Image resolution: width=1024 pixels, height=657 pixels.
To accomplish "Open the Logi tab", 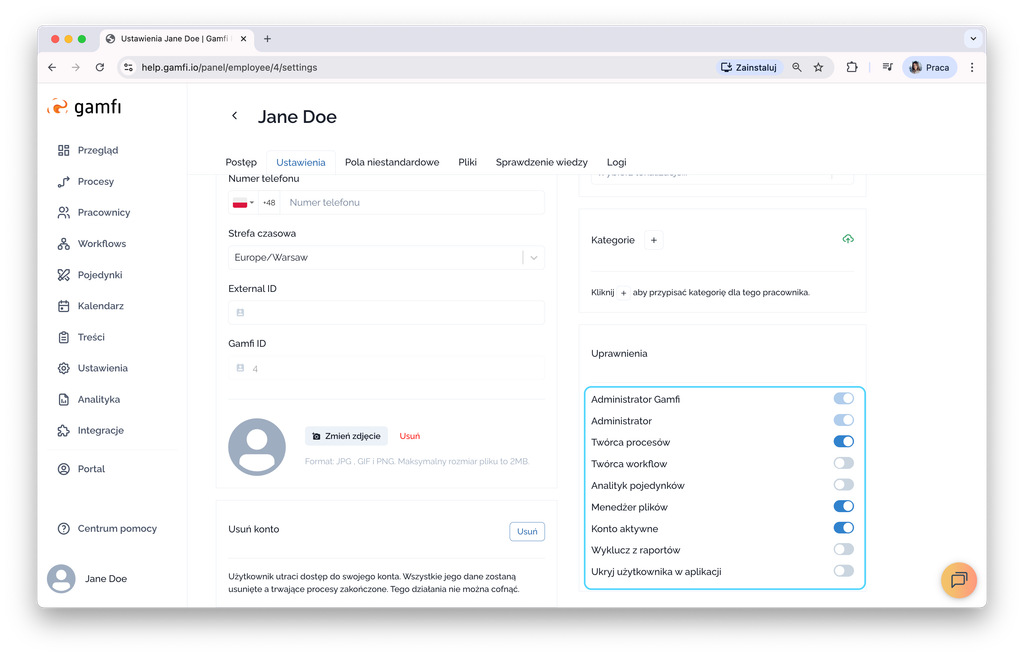I will (x=616, y=162).
